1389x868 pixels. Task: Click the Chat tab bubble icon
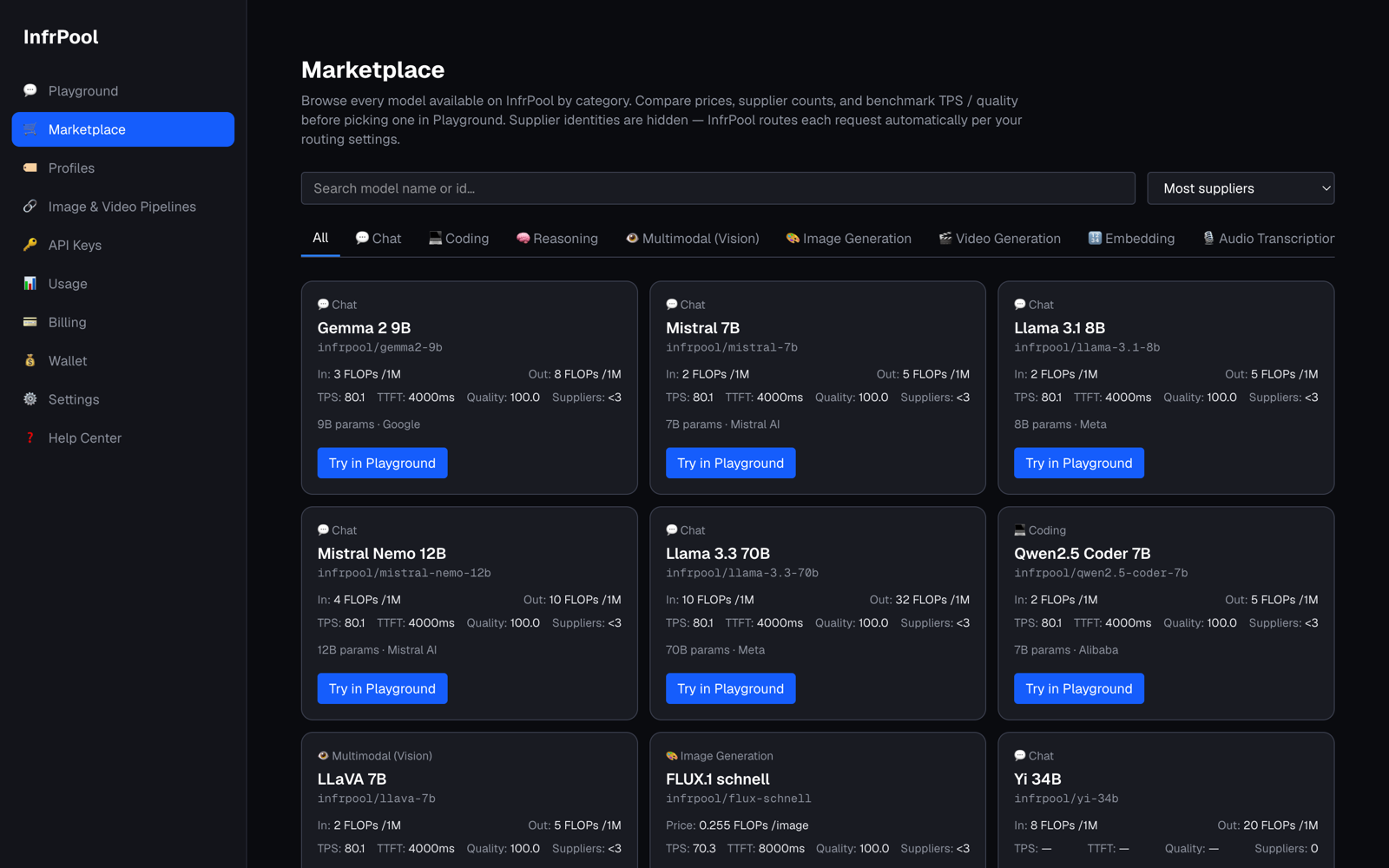pyautogui.click(x=362, y=238)
